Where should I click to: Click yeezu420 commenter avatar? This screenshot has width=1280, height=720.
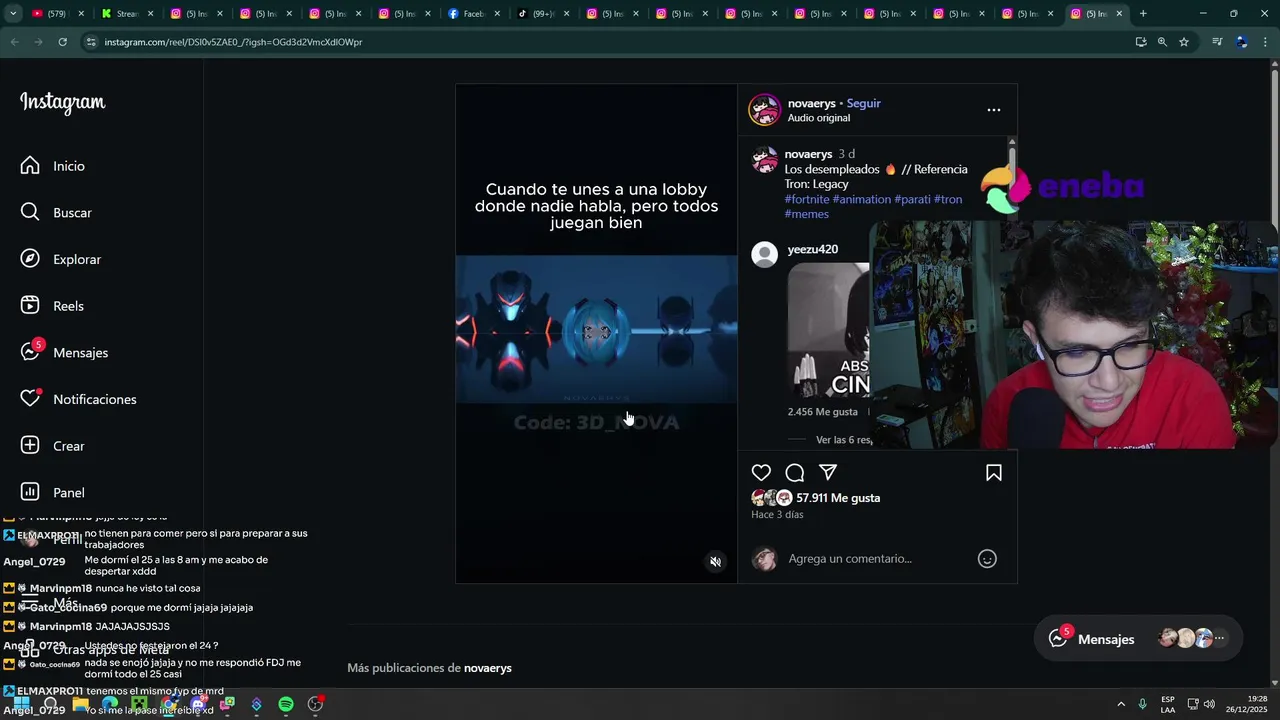tap(765, 254)
